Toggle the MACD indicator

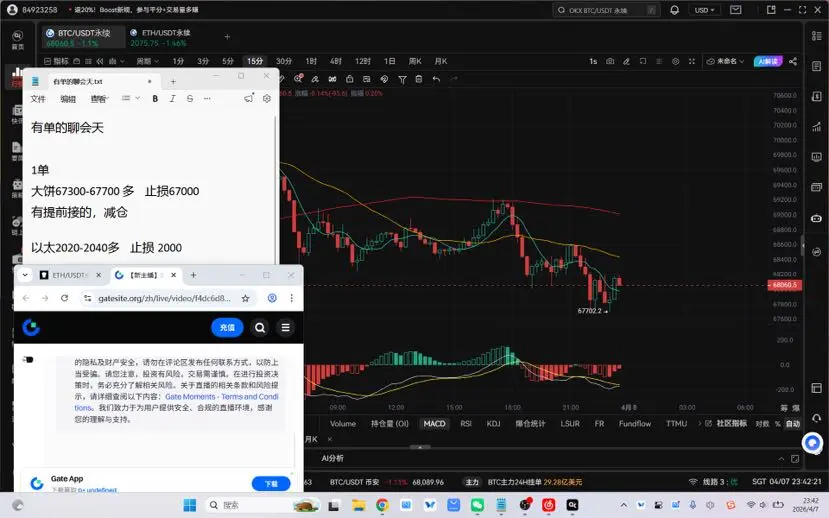tap(435, 424)
